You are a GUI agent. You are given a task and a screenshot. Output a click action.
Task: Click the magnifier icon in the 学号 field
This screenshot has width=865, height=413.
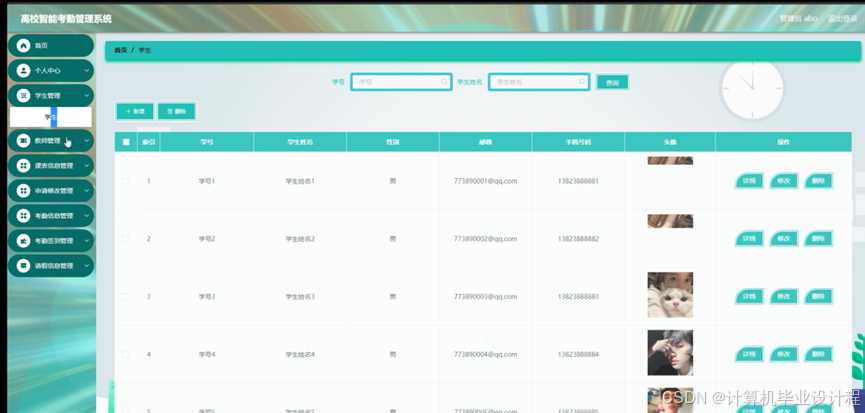coord(444,82)
